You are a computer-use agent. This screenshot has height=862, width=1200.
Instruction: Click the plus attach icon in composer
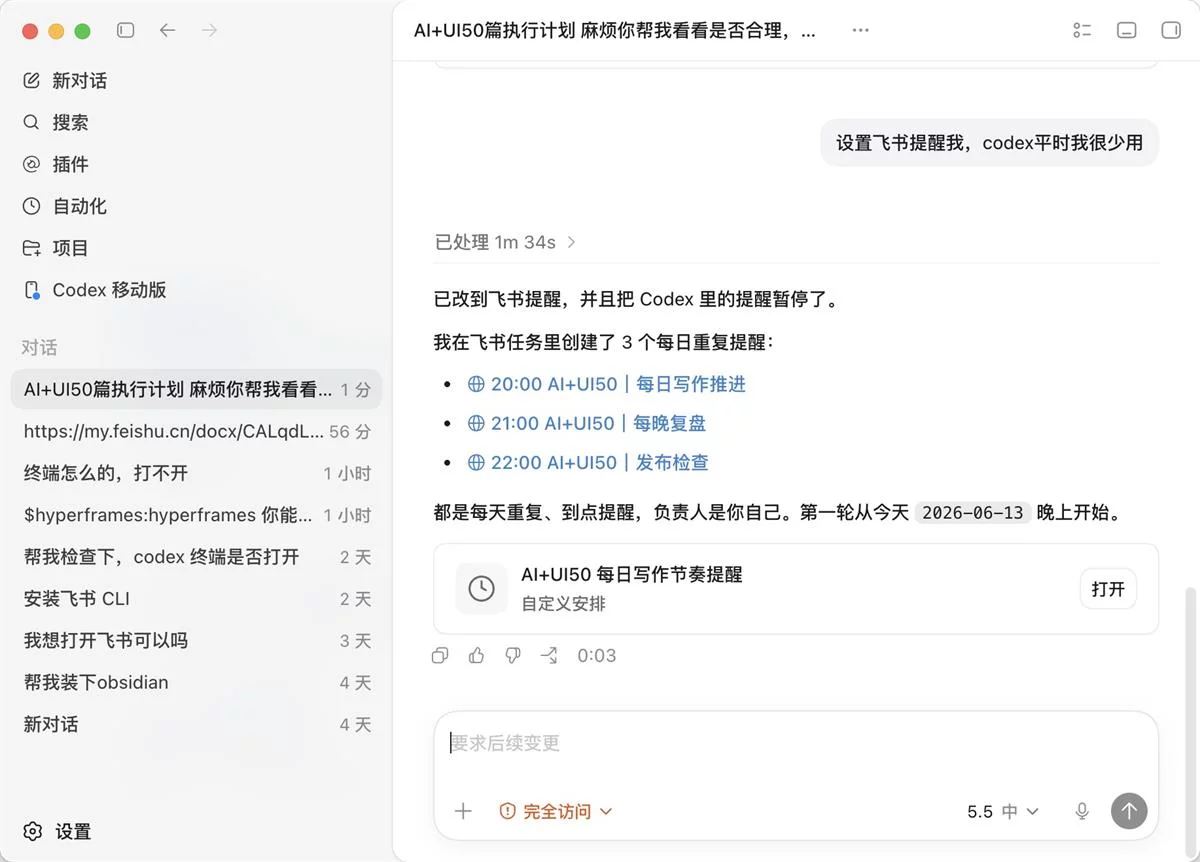pos(463,811)
